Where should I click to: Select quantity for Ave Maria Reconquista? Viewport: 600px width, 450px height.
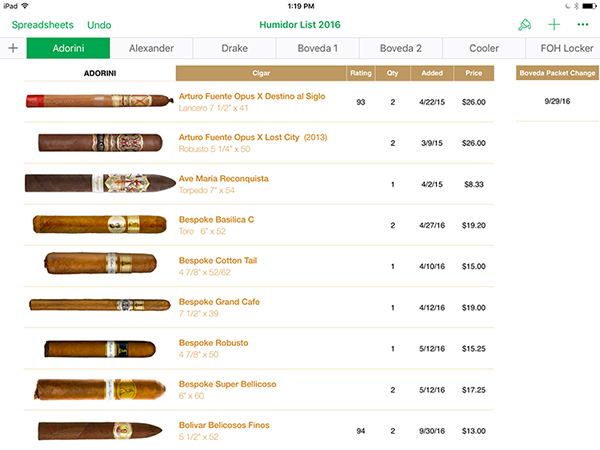[393, 184]
